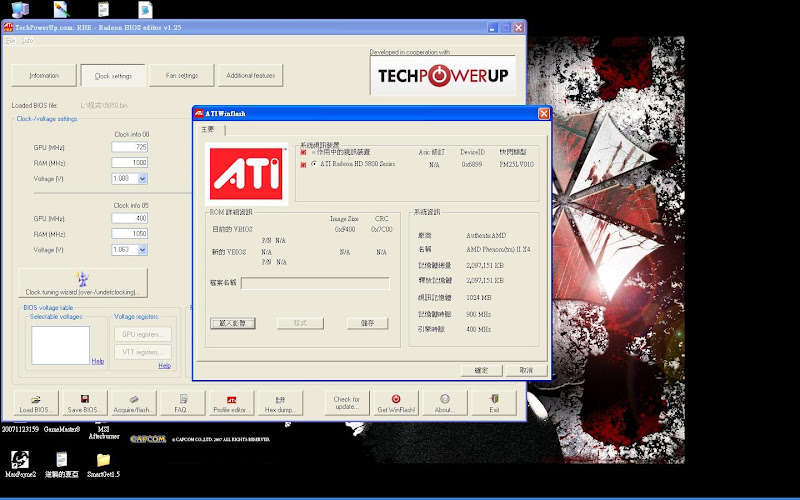This screenshot has height=500, width=800.
Task: Start the Clock tuning wizard
Action: 83,283
